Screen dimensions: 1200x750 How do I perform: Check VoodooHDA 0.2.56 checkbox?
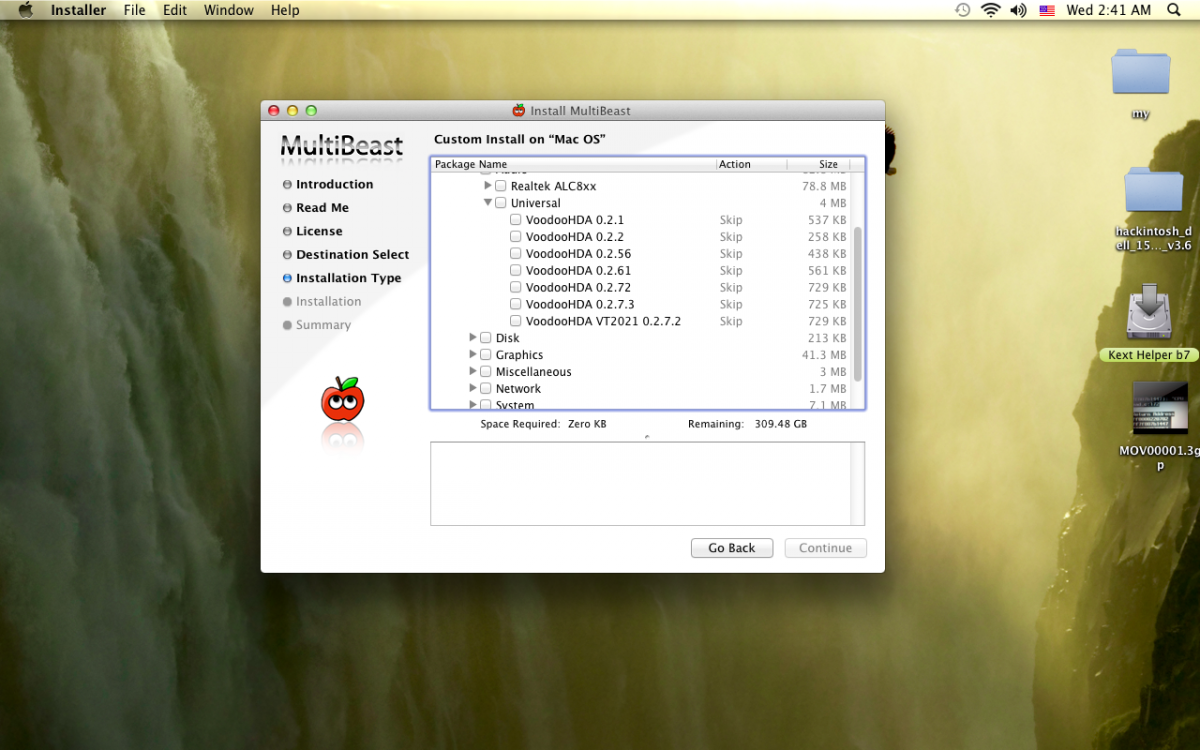tap(516, 254)
